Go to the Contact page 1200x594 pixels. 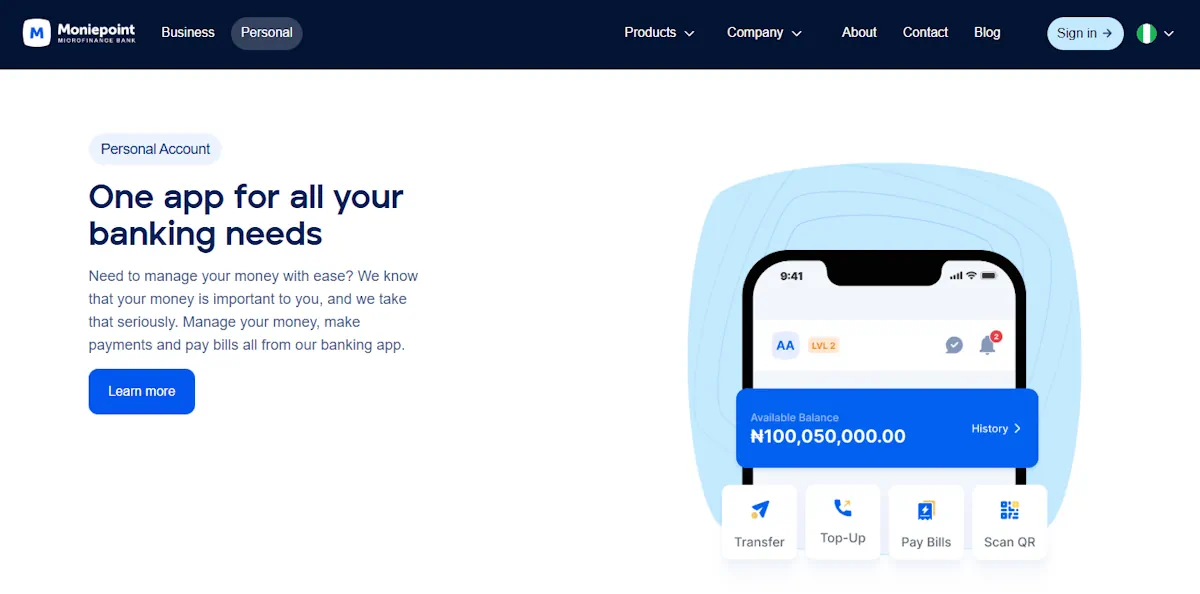925,32
